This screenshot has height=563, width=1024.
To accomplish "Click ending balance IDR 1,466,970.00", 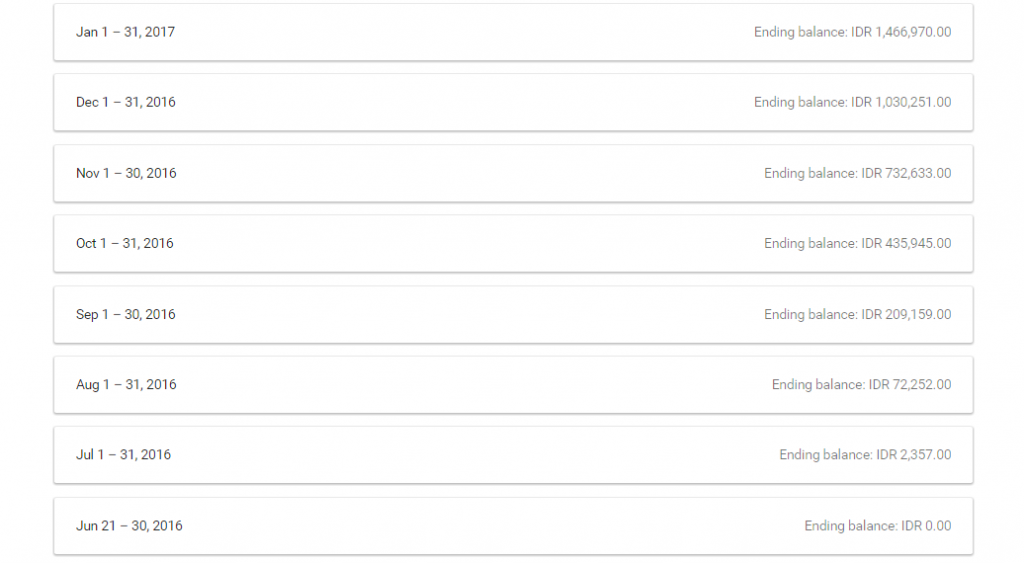I will (x=852, y=32).
